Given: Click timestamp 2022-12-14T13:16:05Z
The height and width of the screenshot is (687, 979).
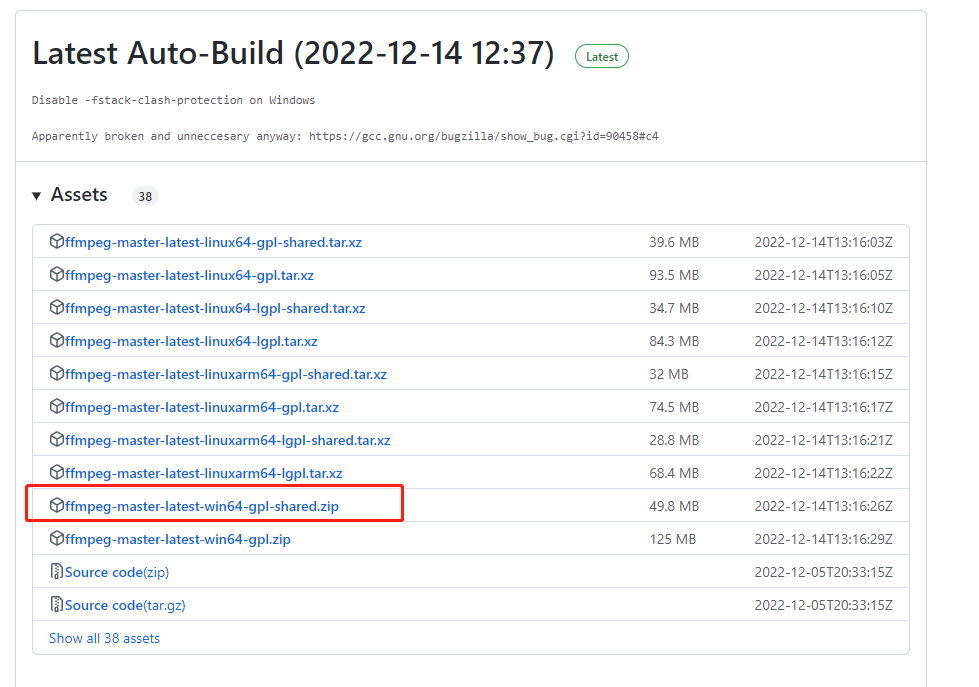Looking at the screenshot, I should pos(824,275).
